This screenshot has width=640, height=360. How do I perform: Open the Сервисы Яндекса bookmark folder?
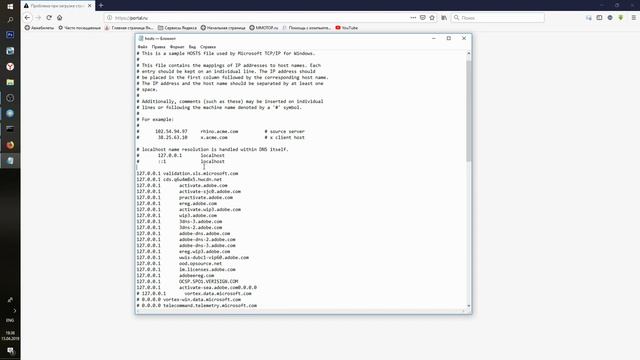[x=177, y=28]
